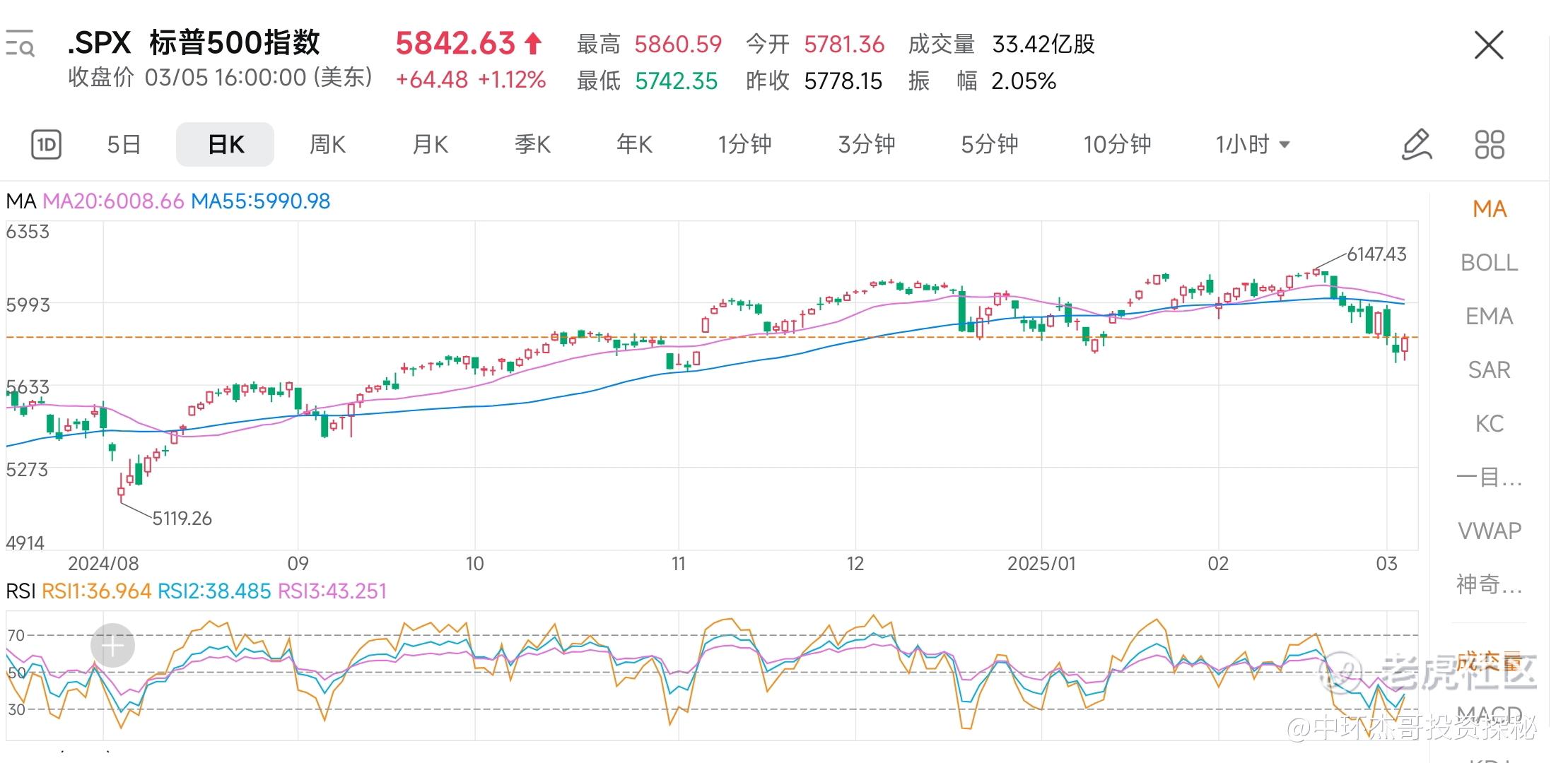
Task: Click the RSI2:38.485 legend value
Action: 214,591
